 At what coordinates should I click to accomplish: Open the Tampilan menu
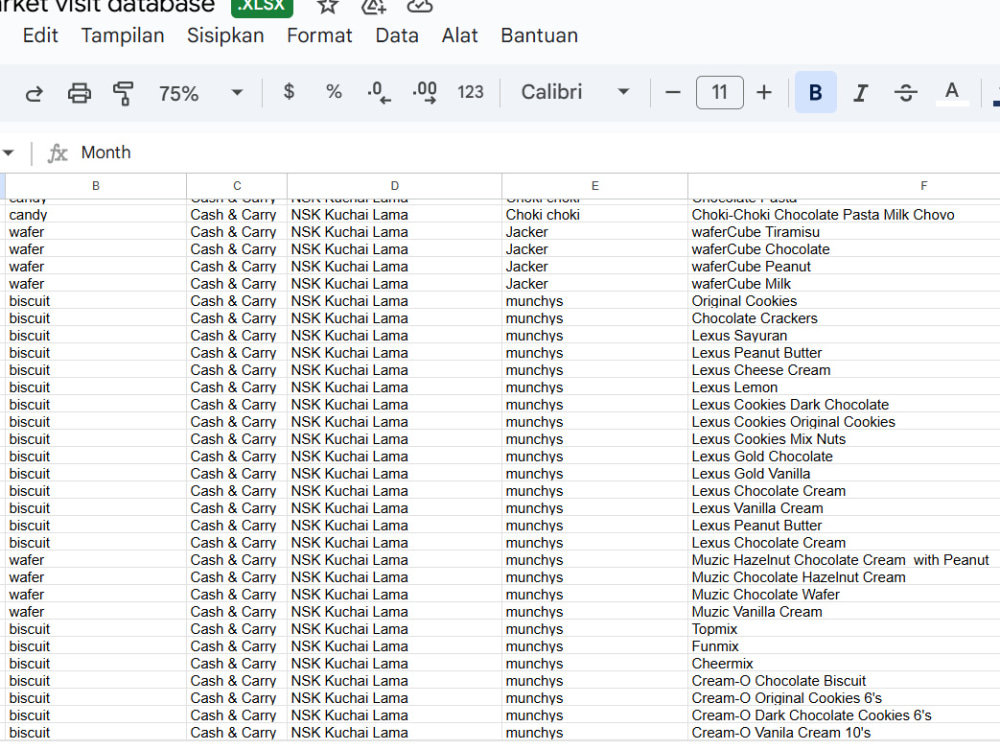tap(122, 35)
